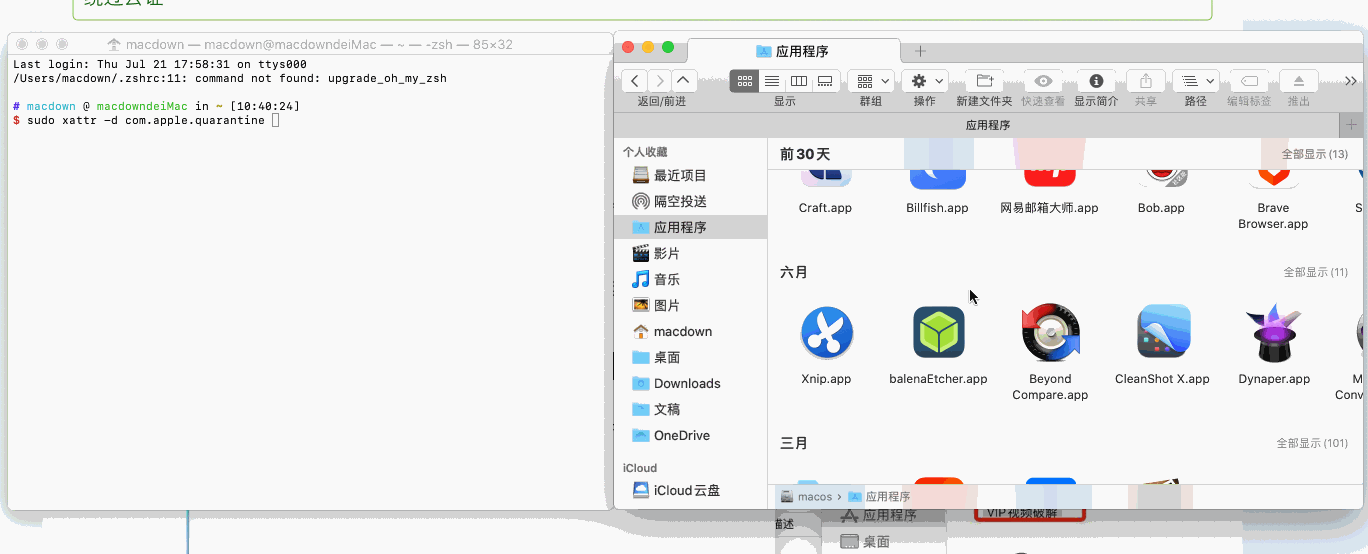Switch Finder to column view
The image size is (1368, 554).
tap(798, 81)
